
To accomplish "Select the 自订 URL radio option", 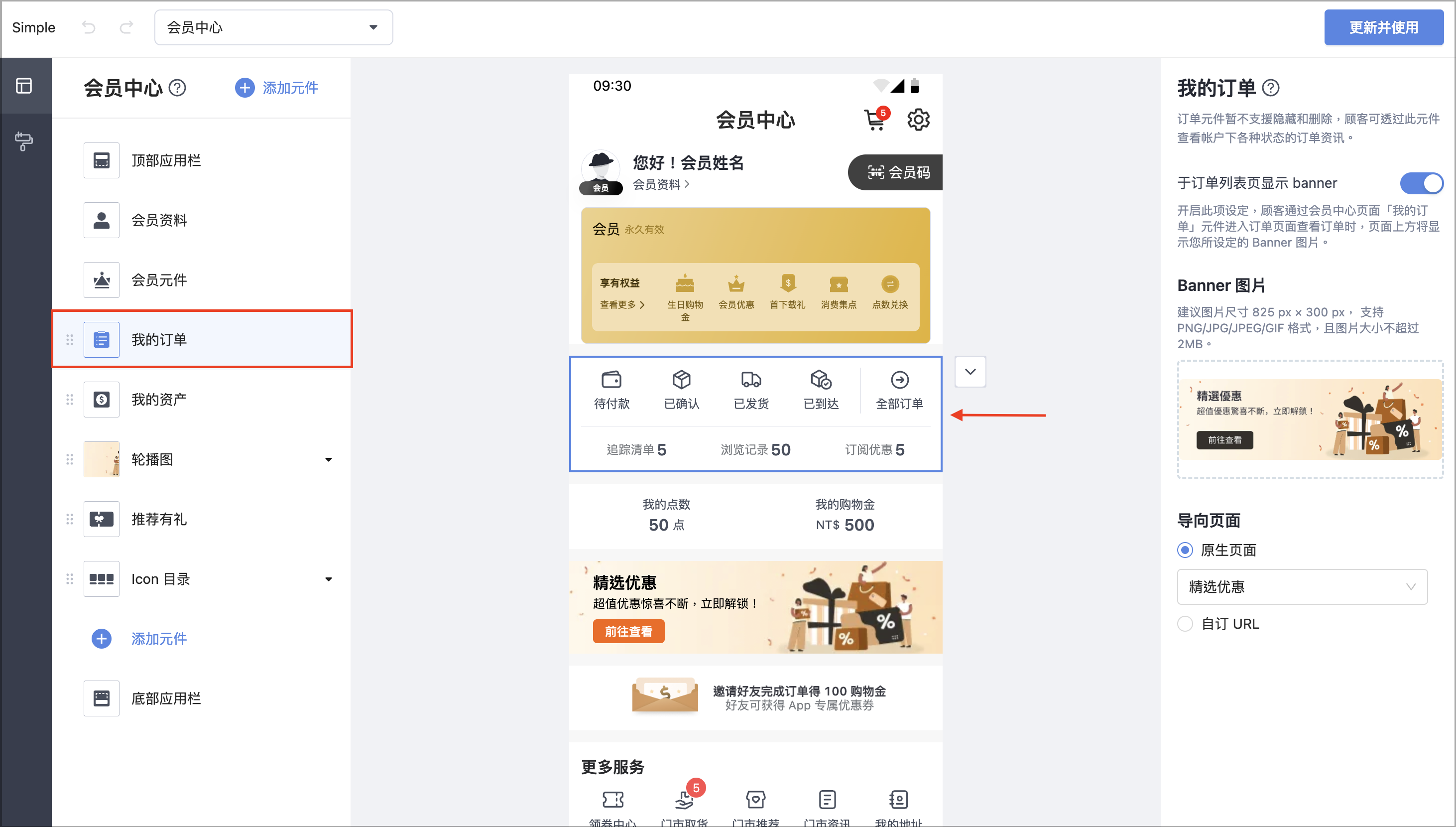I will coord(1185,624).
